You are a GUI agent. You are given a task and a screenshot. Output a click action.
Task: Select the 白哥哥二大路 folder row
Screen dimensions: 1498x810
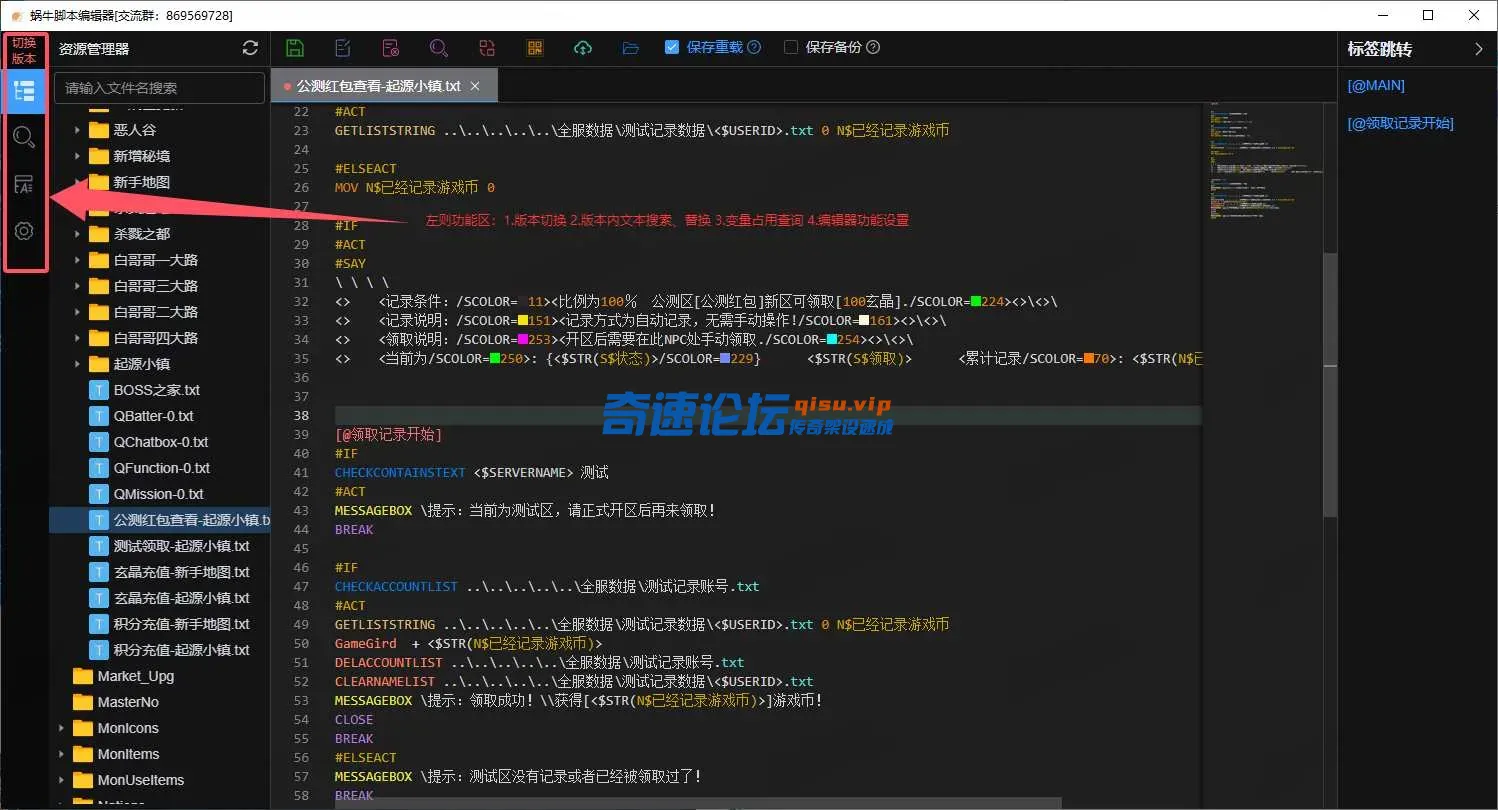click(159, 312)
